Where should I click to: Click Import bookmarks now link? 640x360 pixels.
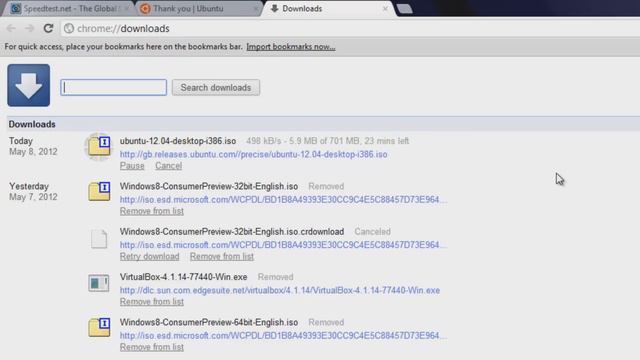291,47
